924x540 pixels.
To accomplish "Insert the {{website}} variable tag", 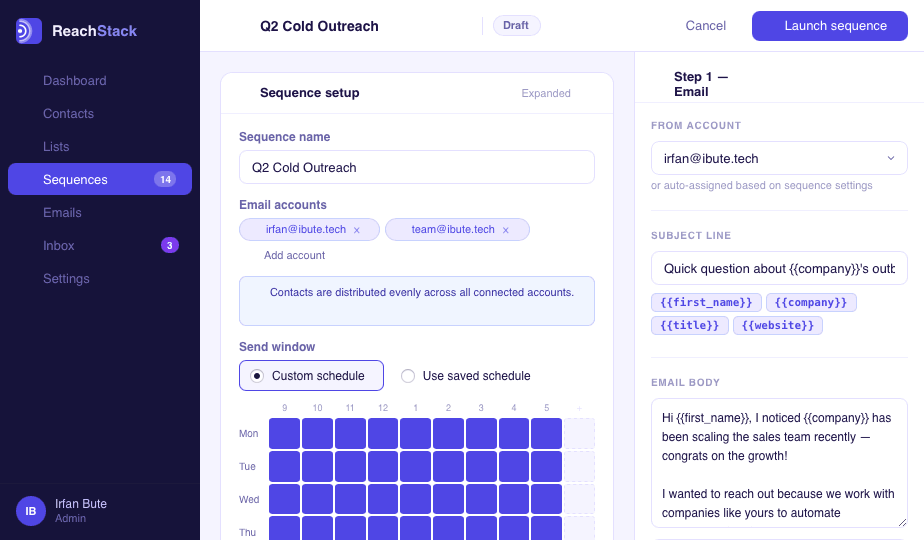I will (x=777, y=325).
